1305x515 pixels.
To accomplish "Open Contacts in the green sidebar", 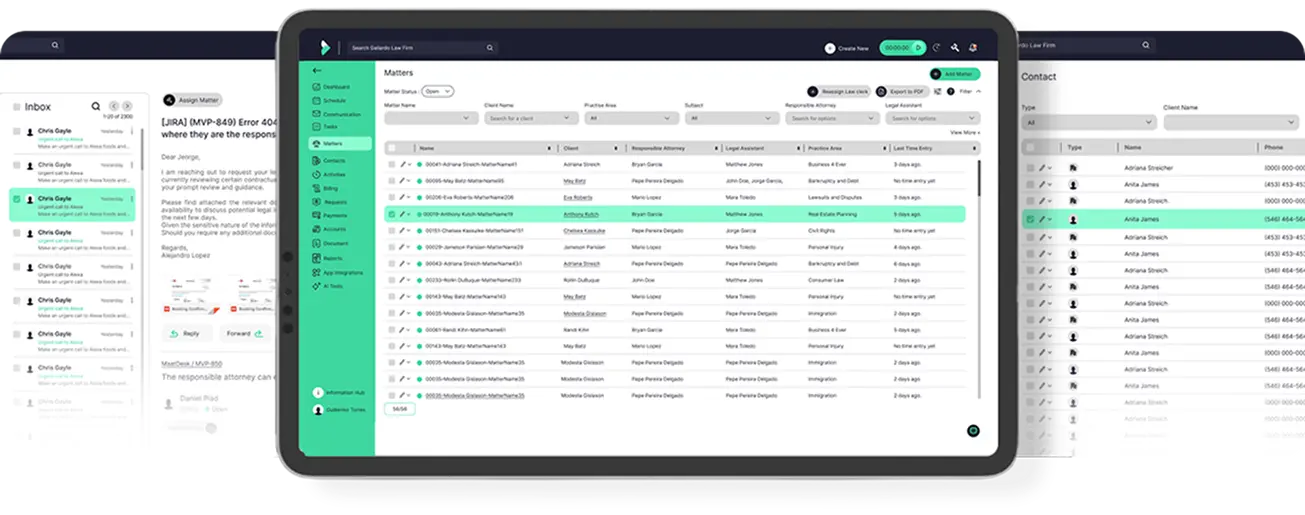I will click(329, 160).
